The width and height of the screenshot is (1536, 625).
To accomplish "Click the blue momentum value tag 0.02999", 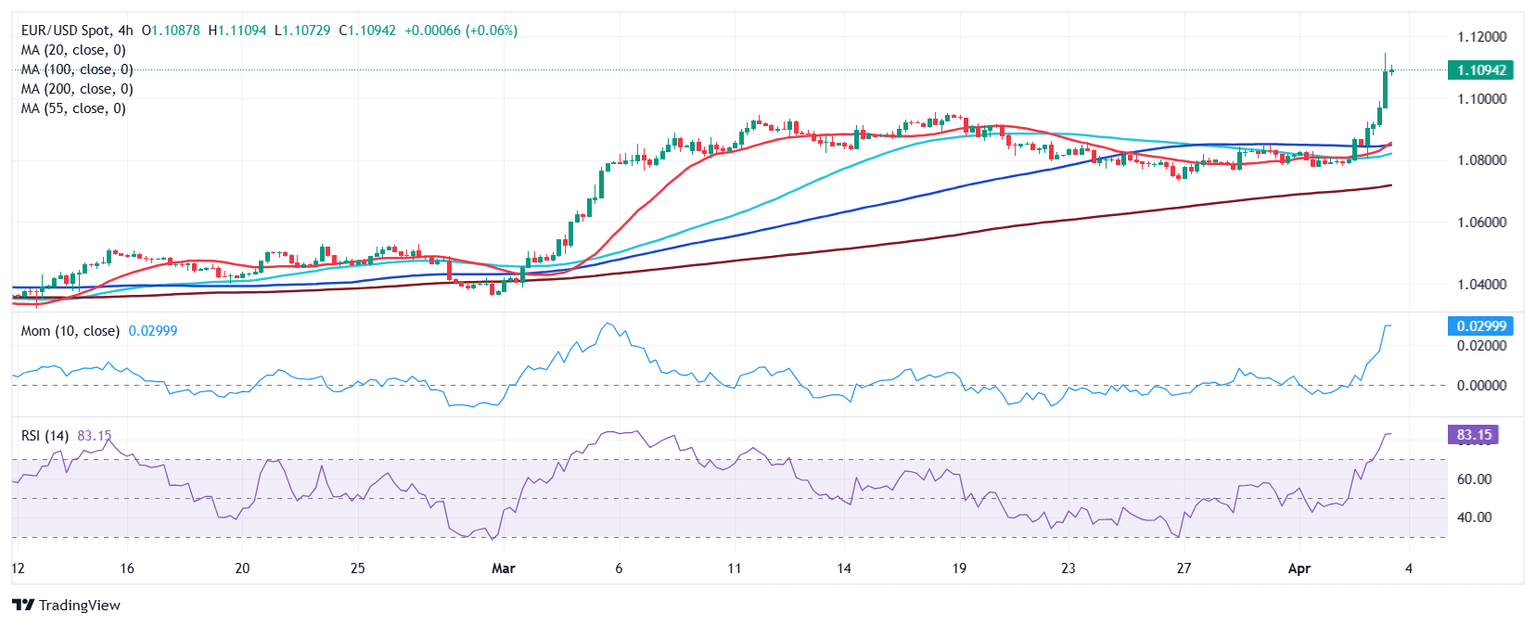I will click(1480, 326).
